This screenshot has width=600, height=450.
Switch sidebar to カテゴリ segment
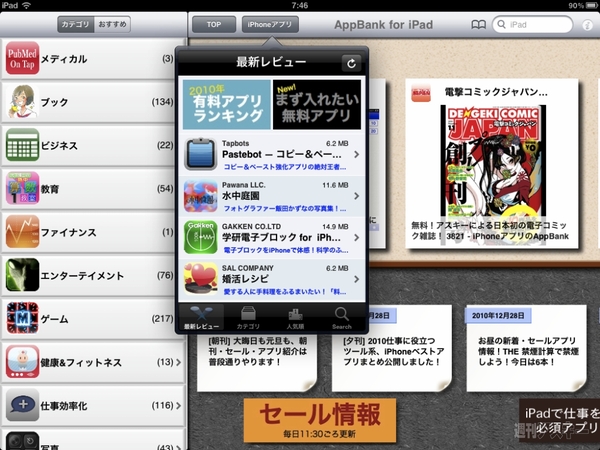(75, 24)
